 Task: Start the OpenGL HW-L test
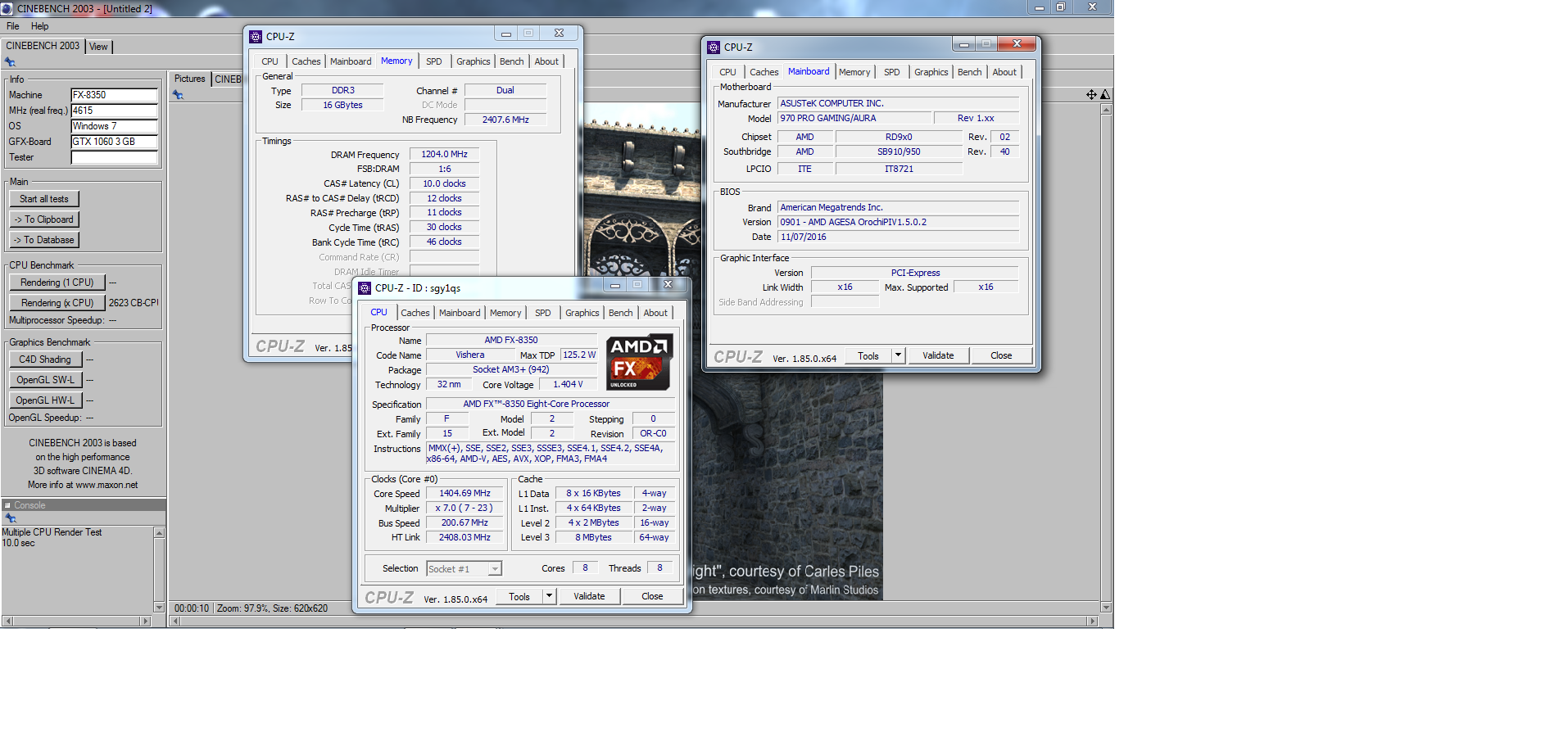click(45, 400)
